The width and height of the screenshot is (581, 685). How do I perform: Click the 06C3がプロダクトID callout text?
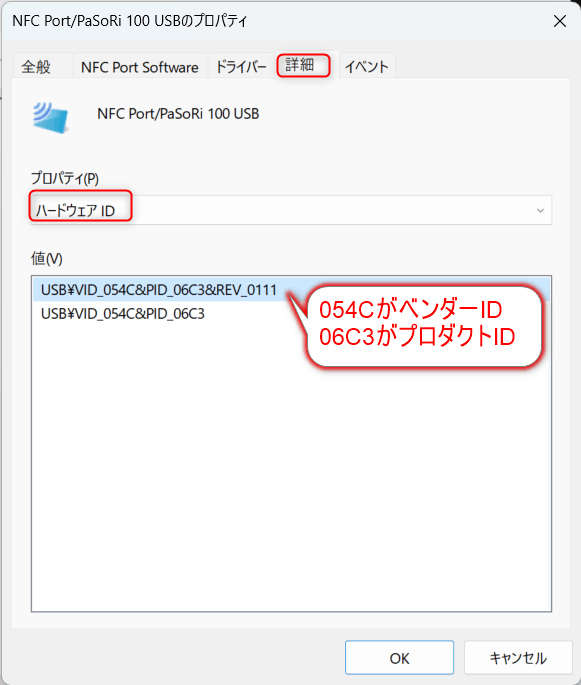pyautogui.click(x=417, y=337)
